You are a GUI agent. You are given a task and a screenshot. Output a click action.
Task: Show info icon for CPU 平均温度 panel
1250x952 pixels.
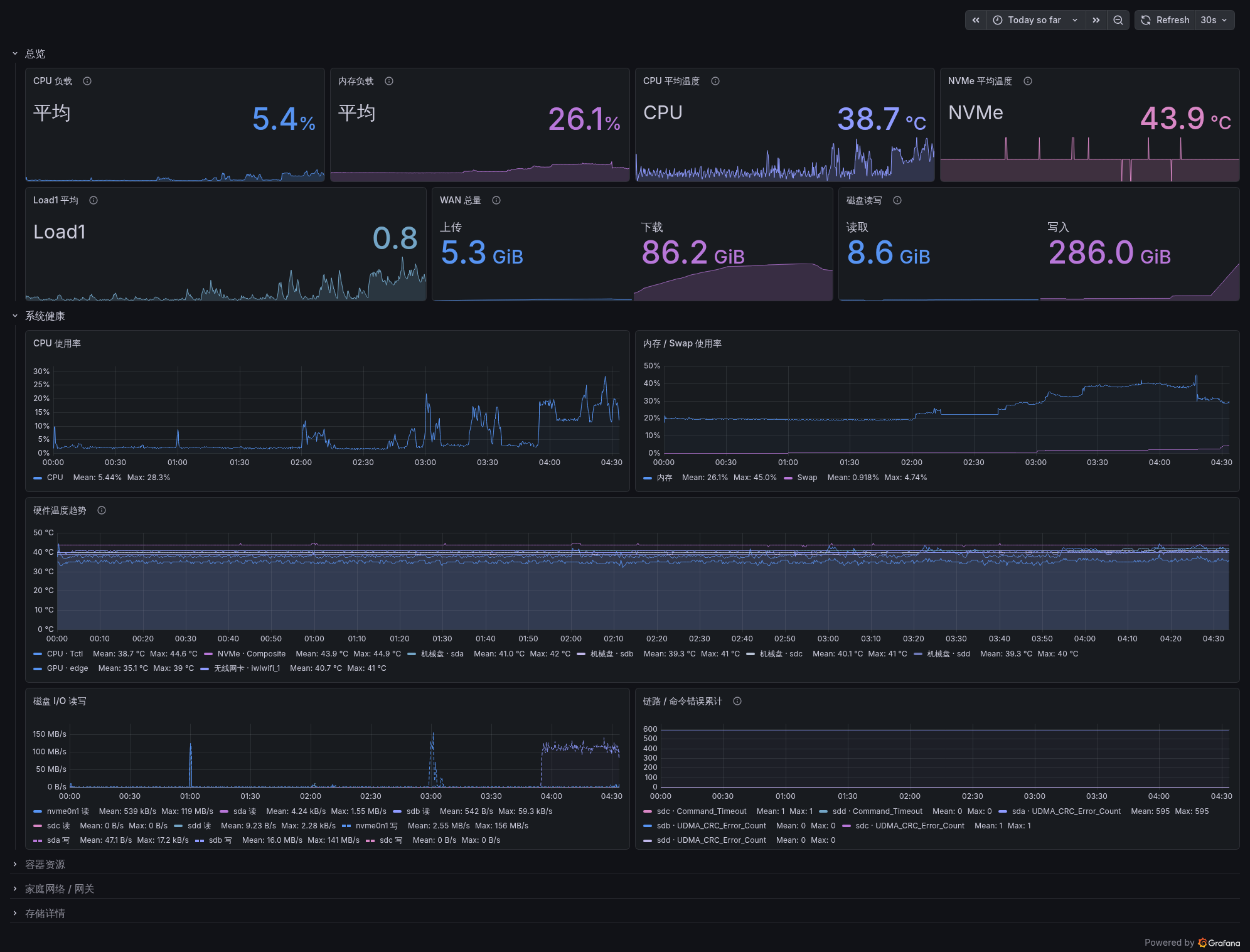715,81
